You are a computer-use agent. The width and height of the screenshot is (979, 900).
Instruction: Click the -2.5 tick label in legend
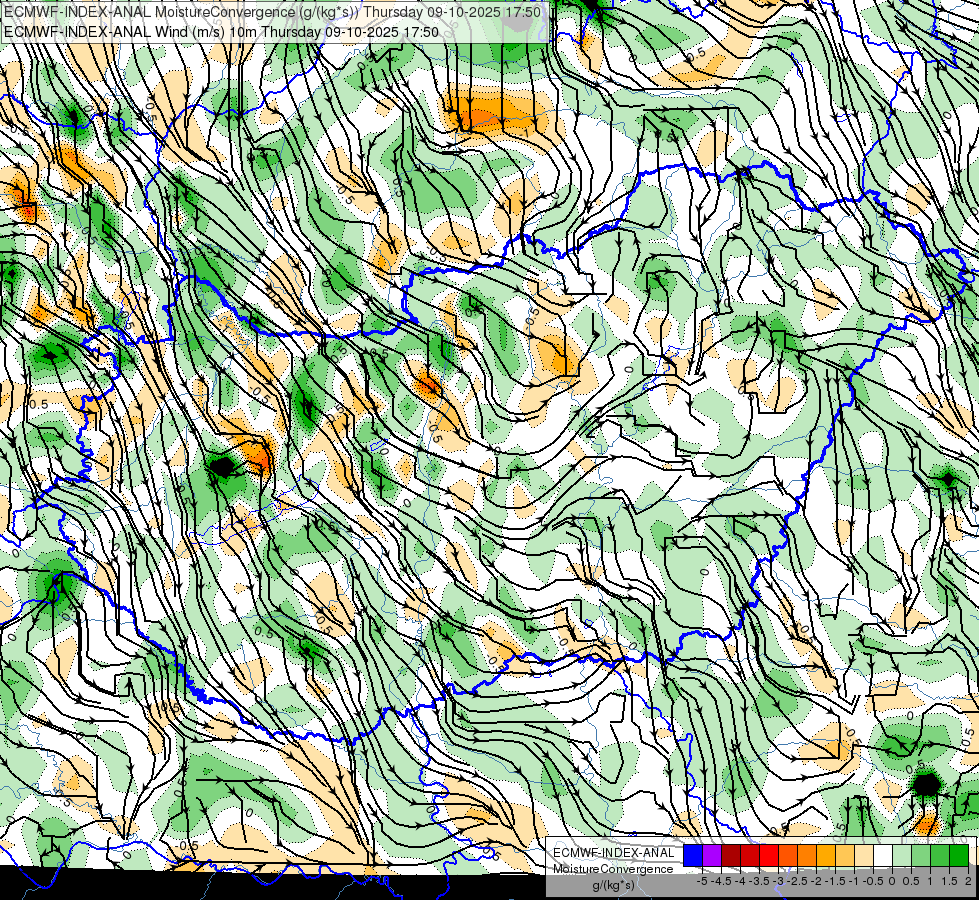click(797, 881)
